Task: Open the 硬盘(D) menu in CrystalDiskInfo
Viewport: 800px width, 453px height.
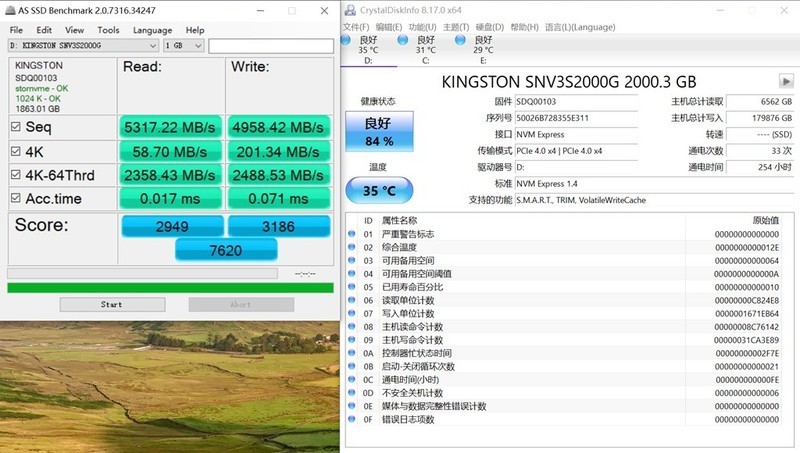Action: point(490,27)
